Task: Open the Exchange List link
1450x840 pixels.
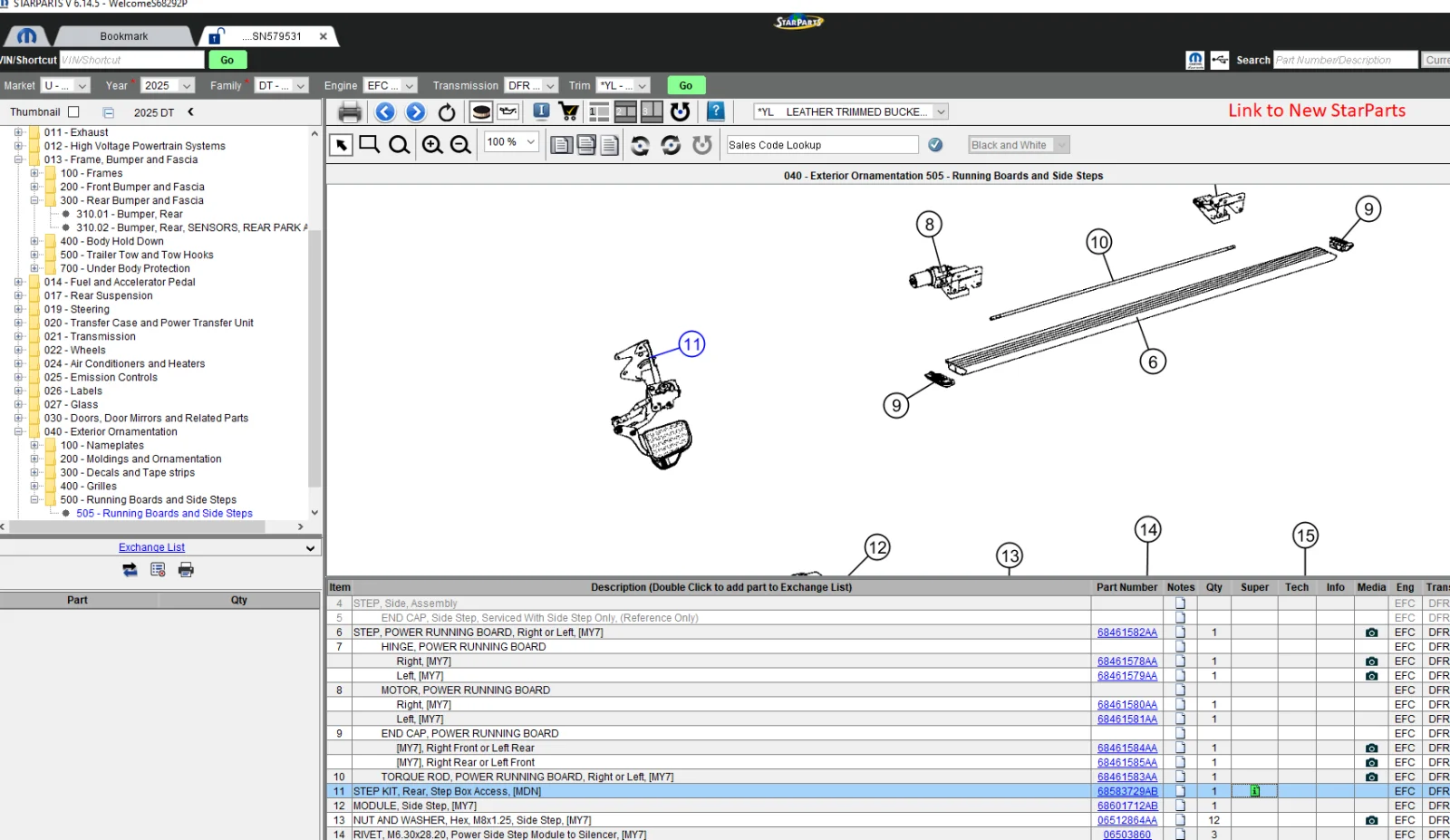Action: (x=151, y=547)
